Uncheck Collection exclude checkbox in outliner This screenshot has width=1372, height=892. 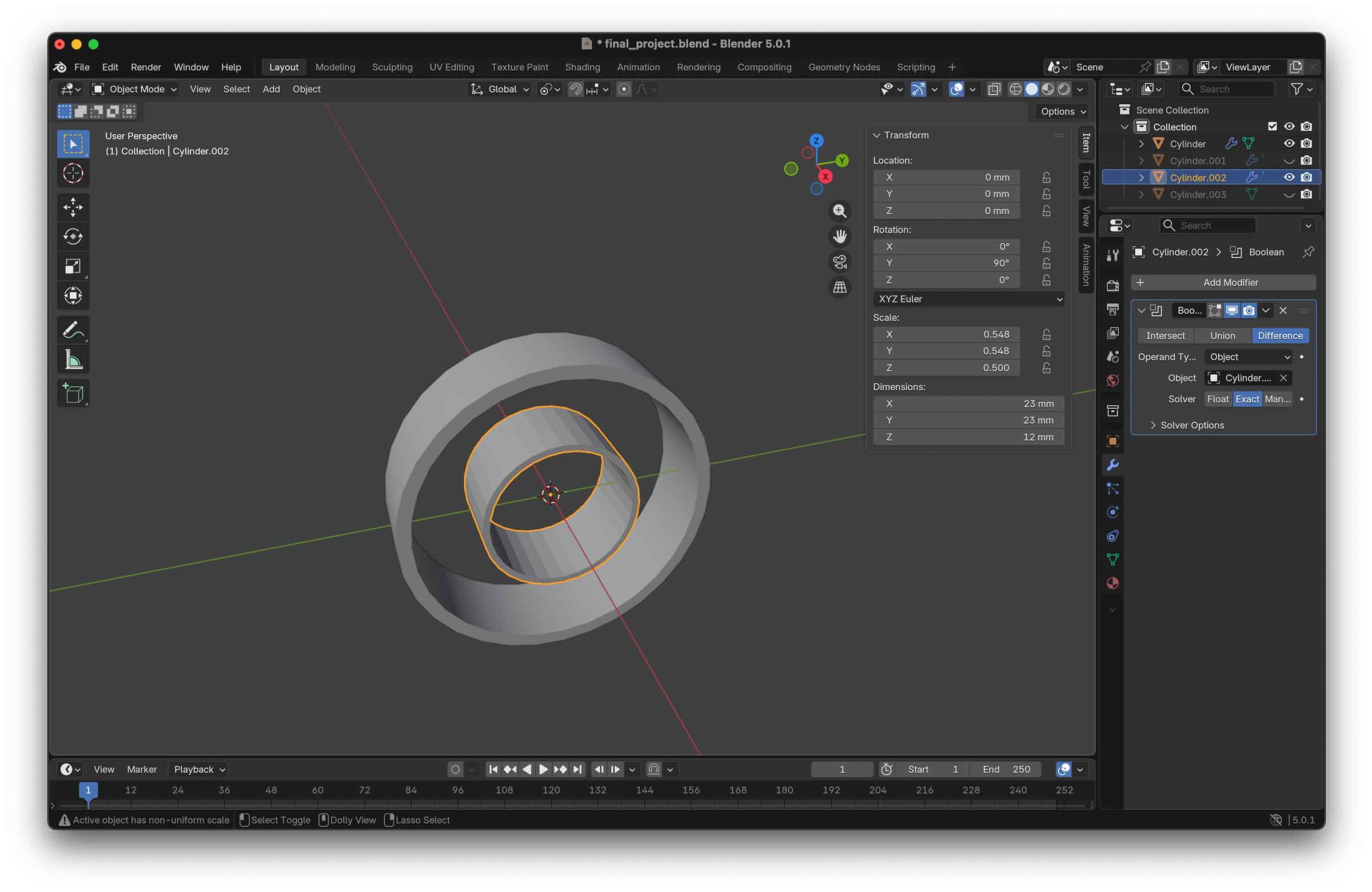pyautogui.click(x=1273, y=127)
